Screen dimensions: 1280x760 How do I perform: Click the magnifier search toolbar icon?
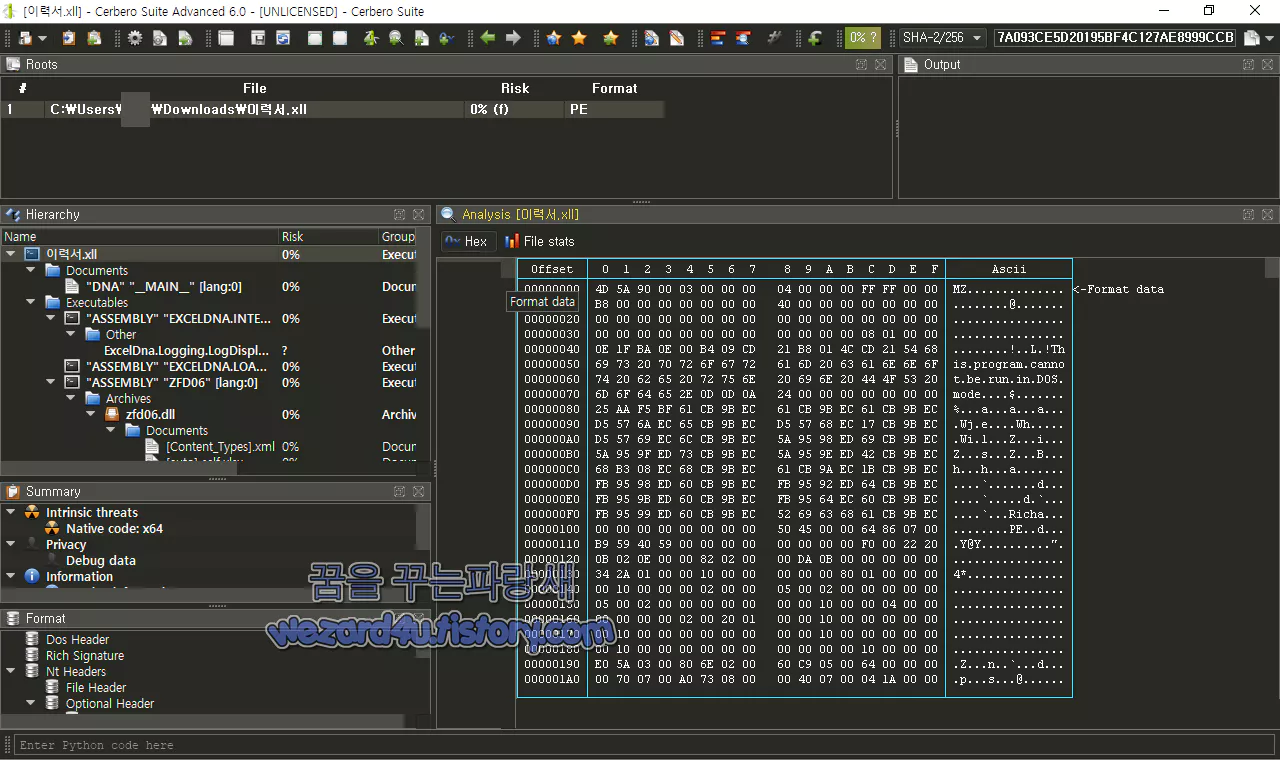click(x=396, y=38)
